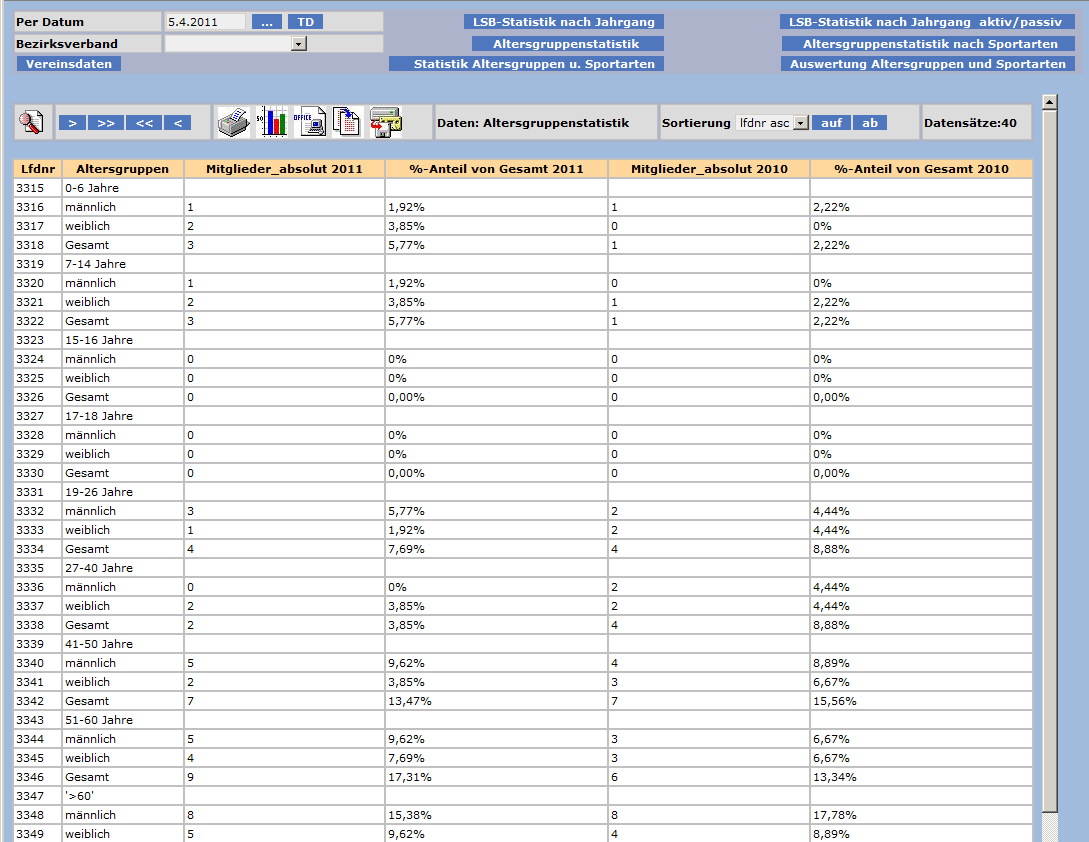Open Statistik Altersgruppen u. Sportarten

coord(526,64)
